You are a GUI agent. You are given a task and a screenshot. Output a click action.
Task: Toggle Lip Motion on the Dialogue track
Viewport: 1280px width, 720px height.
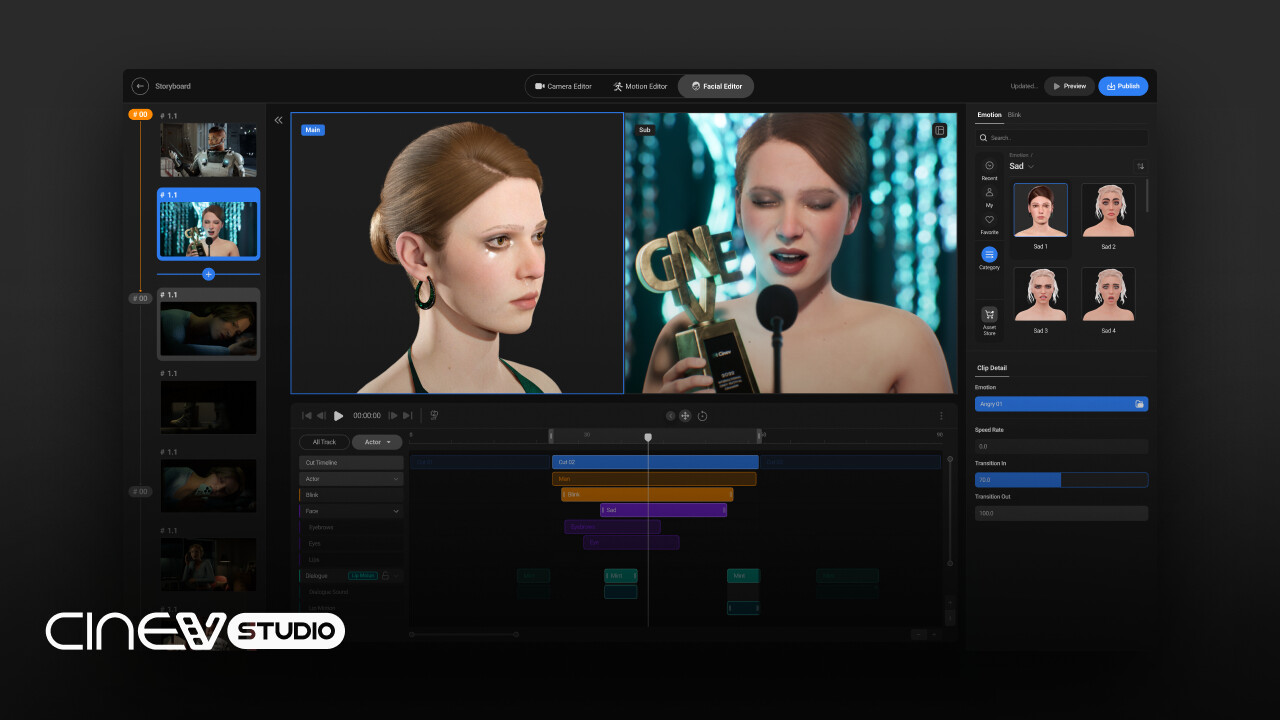[363, 576]
